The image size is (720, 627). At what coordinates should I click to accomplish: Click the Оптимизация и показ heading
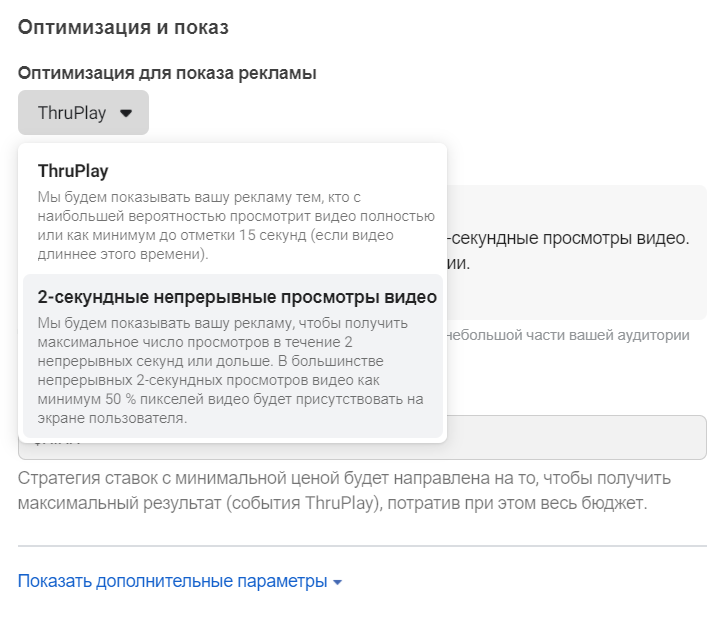point(123,27)
